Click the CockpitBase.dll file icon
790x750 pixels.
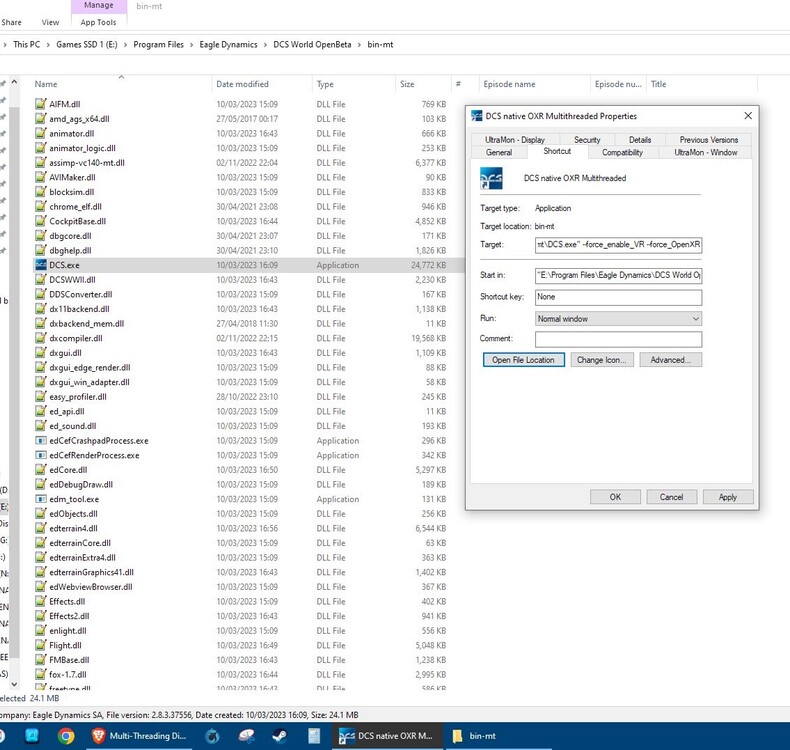[41, 221]
